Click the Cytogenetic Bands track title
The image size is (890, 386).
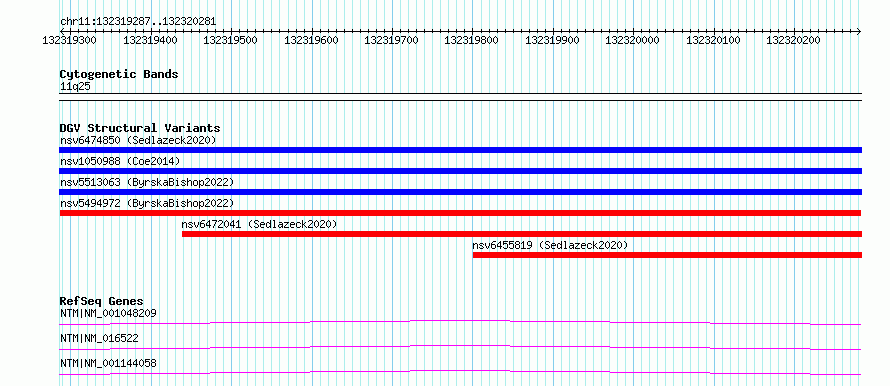[119, 74]
